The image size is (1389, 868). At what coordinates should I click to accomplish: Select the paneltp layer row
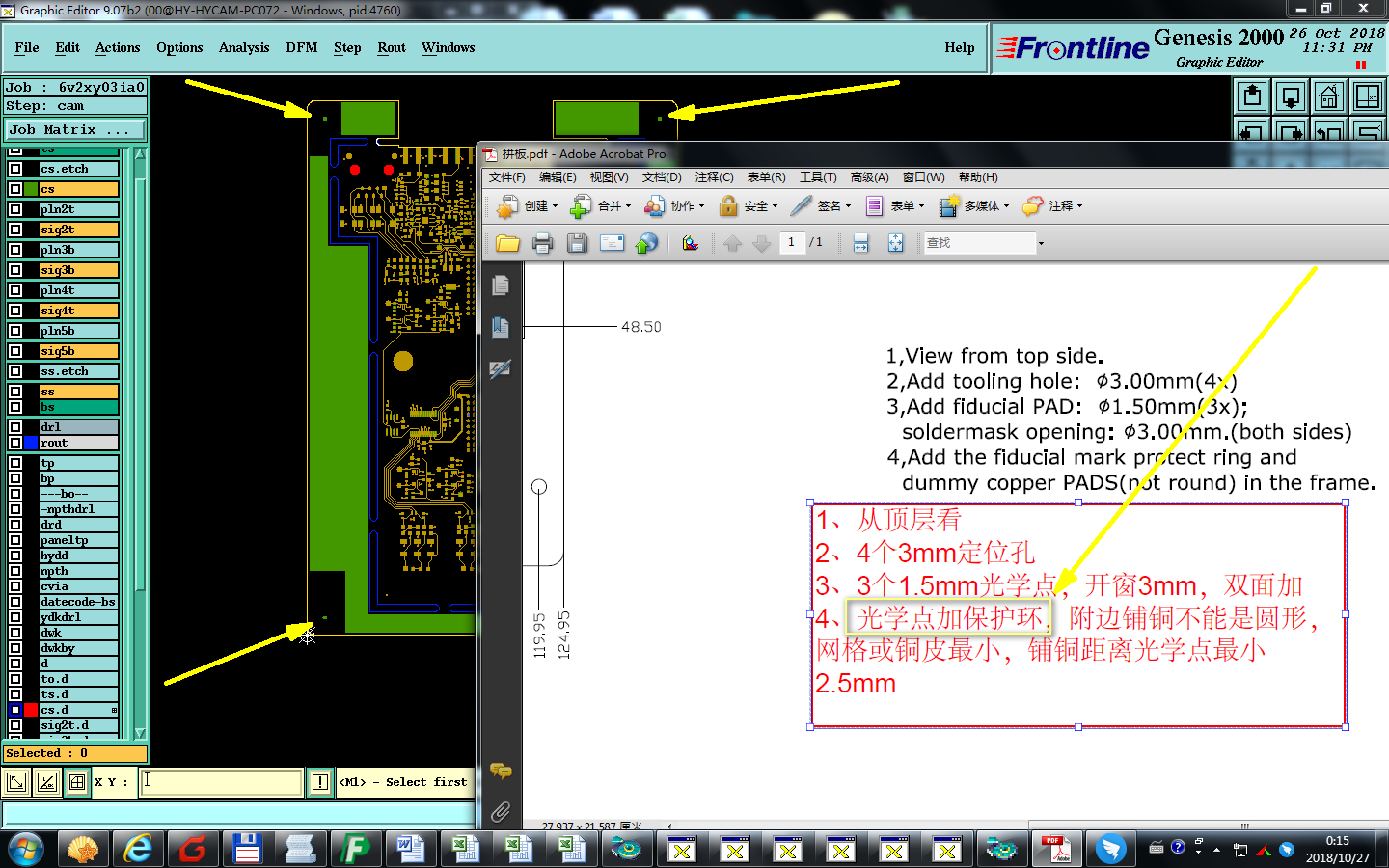(79, 540)
